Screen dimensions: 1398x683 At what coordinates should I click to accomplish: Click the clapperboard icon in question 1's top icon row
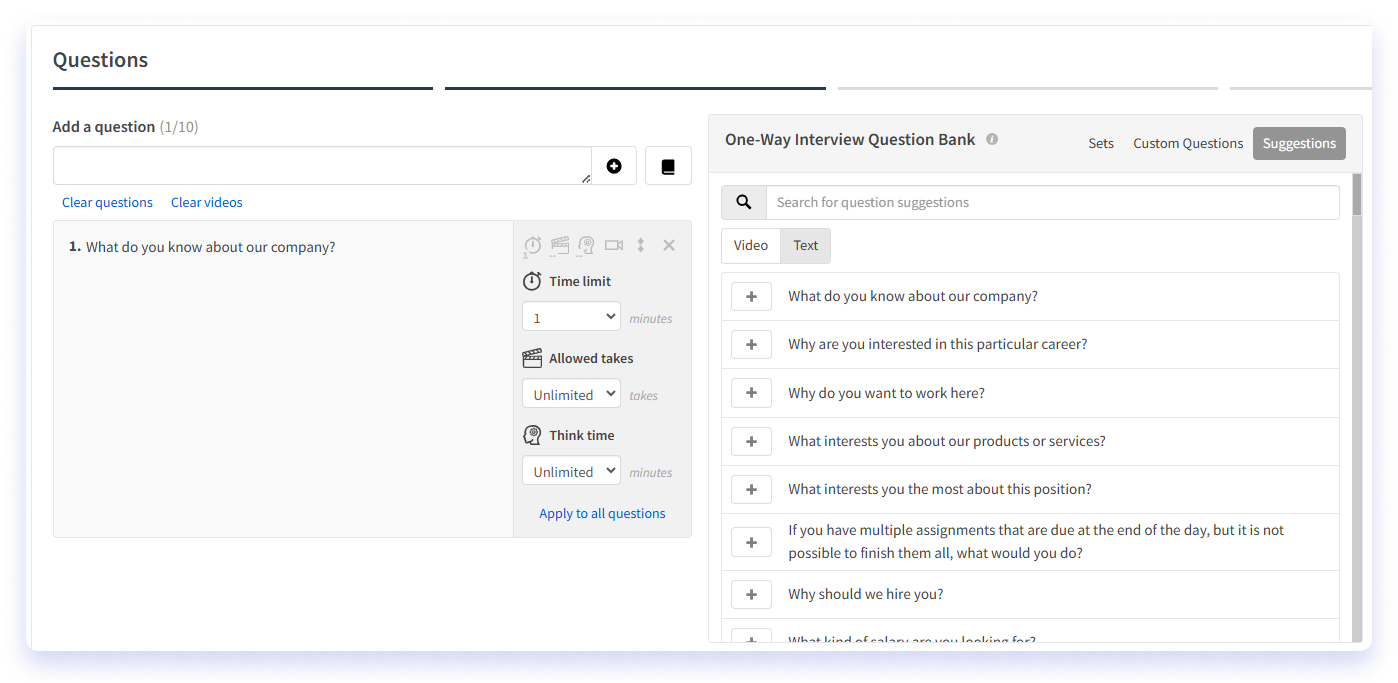click(x=560, y=245)
